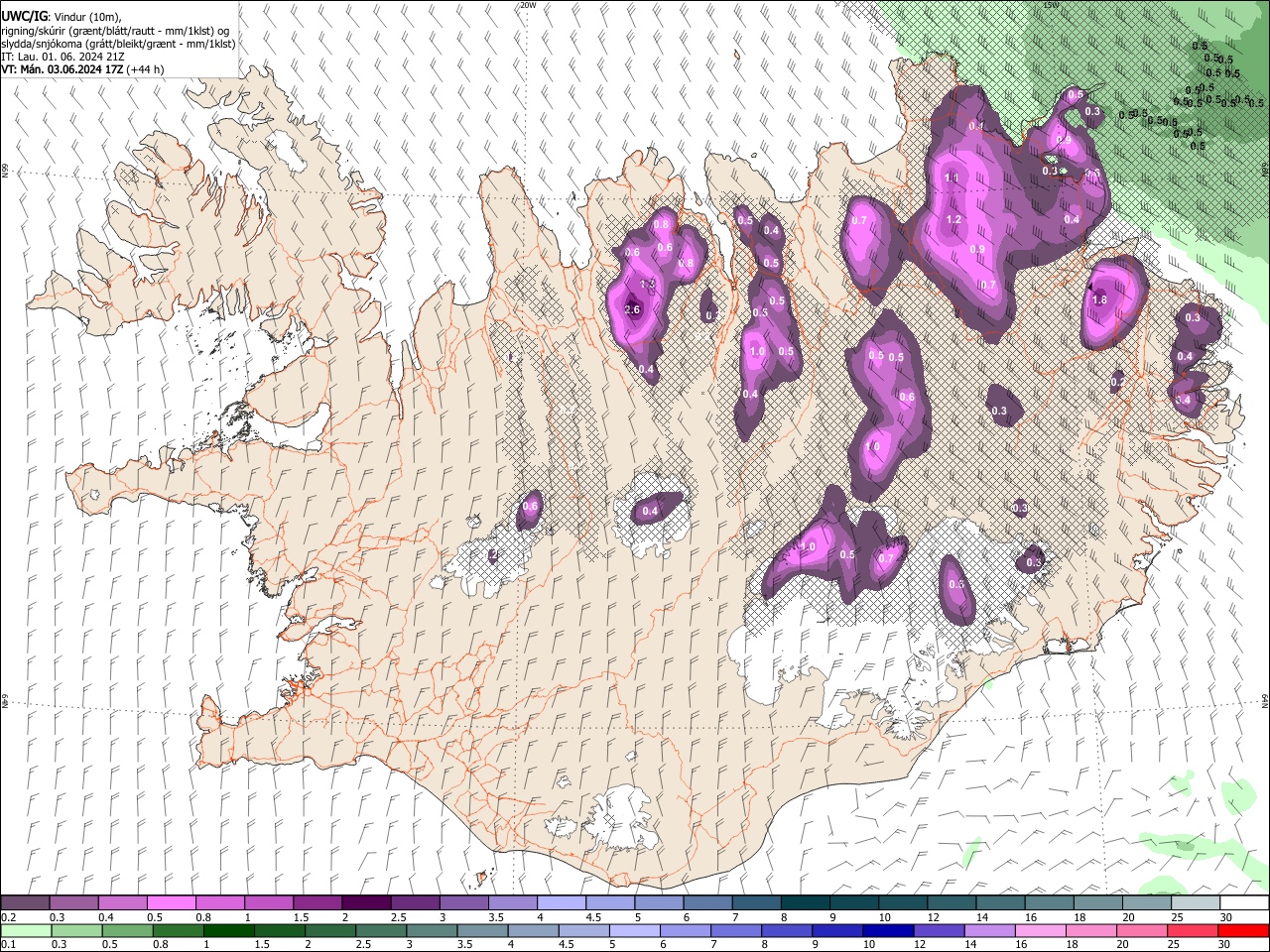
Task: Click the light gray upper-legend swatch between 25 and 30
Action: pyautogui.click(x=1197, y=903)
